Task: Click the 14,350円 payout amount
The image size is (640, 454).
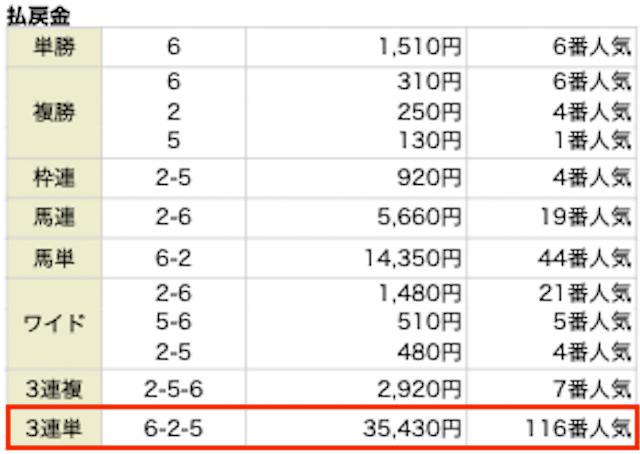Action: [x=412, y=258]
